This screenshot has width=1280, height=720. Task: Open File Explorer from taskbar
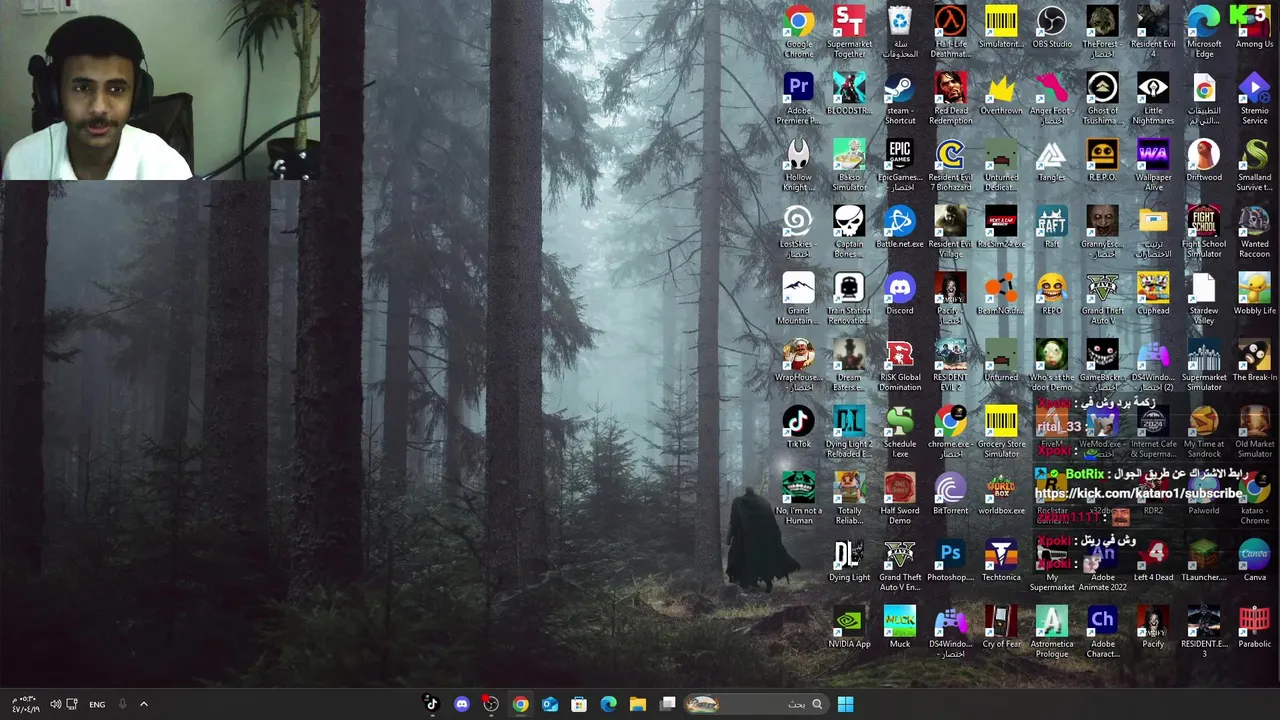(638, 704)
